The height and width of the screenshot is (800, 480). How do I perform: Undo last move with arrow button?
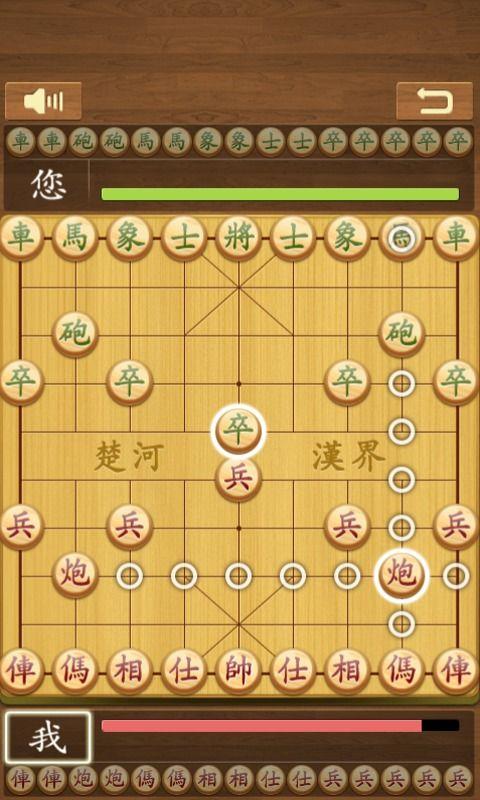[435, 101]
